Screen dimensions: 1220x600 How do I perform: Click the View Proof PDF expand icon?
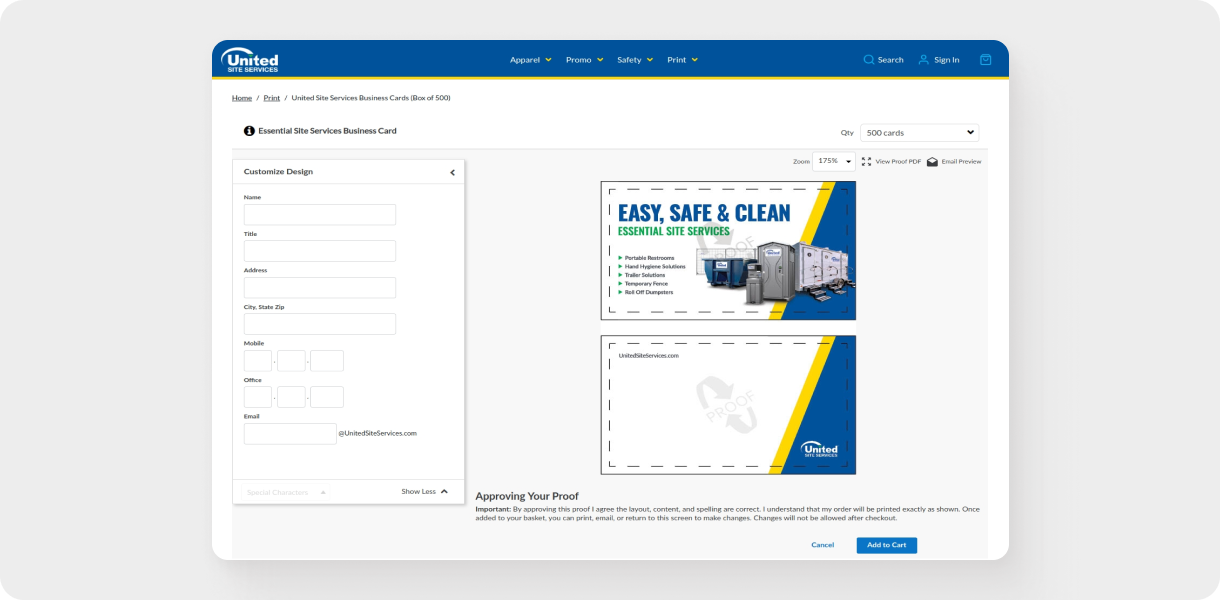click(867, 161)
